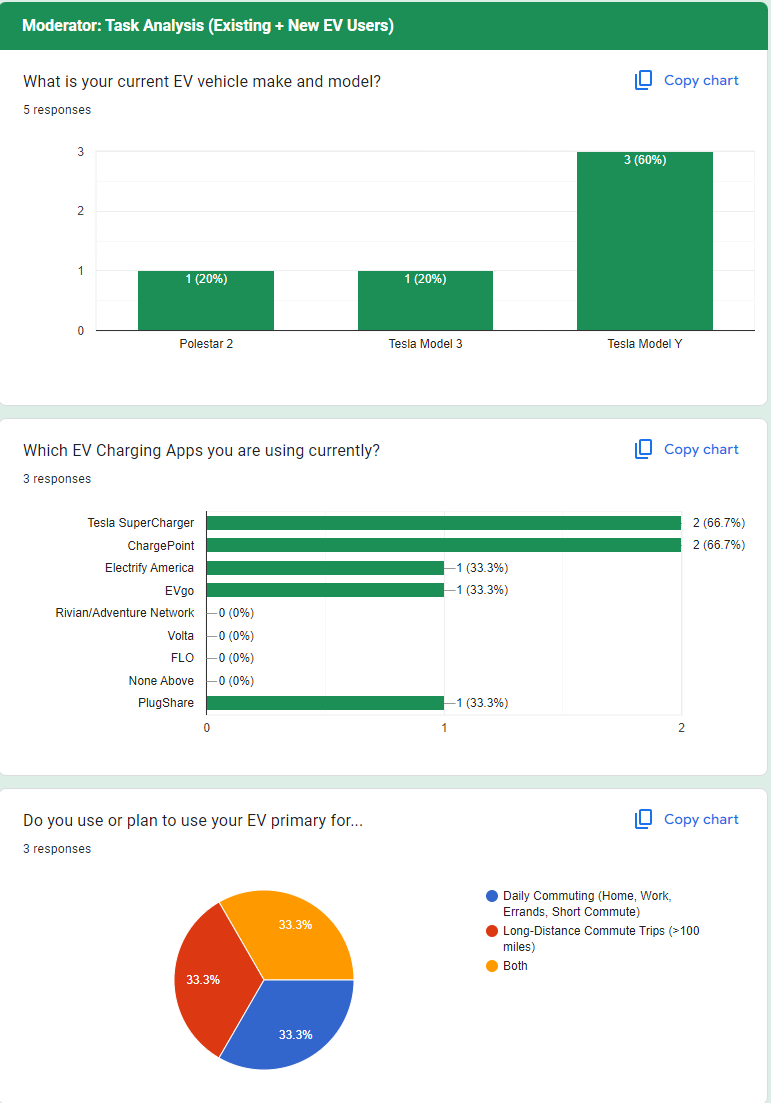771x1103 pixels.
Task: Click the orange Both legend dot
Action: [x=491, y=966]
